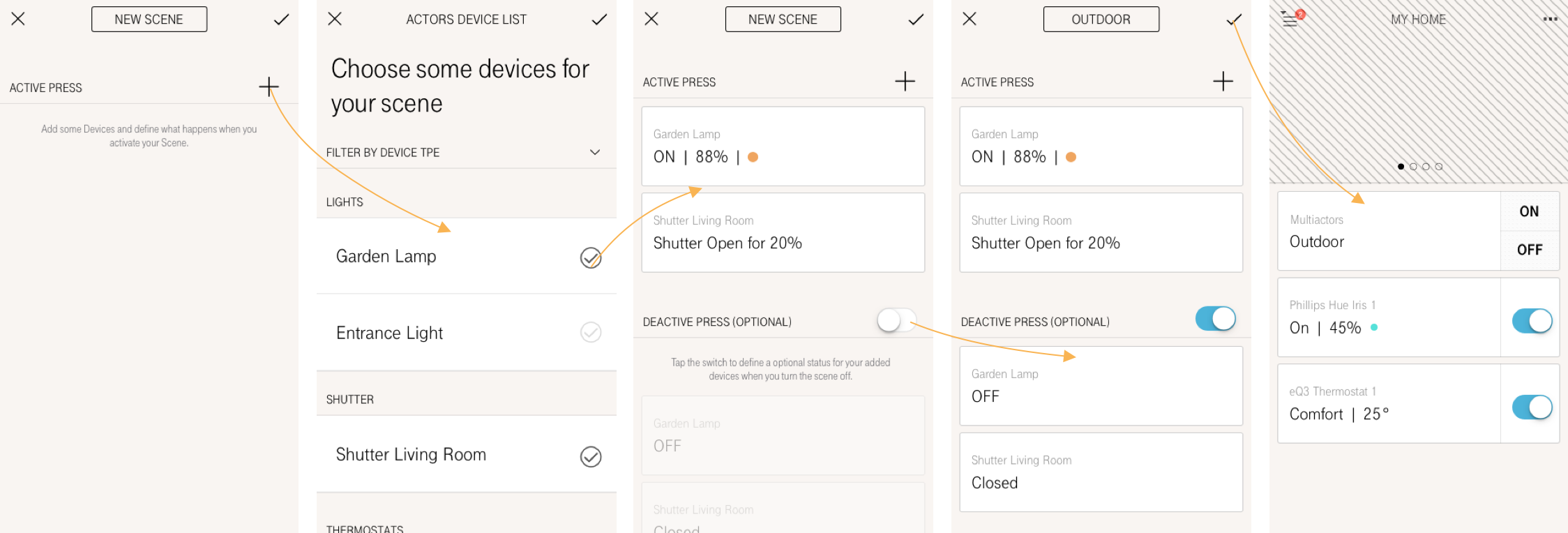Tap the plus icon in Outdoor Active Press
Viewport: 1568px width, 533px height.
1223,81
